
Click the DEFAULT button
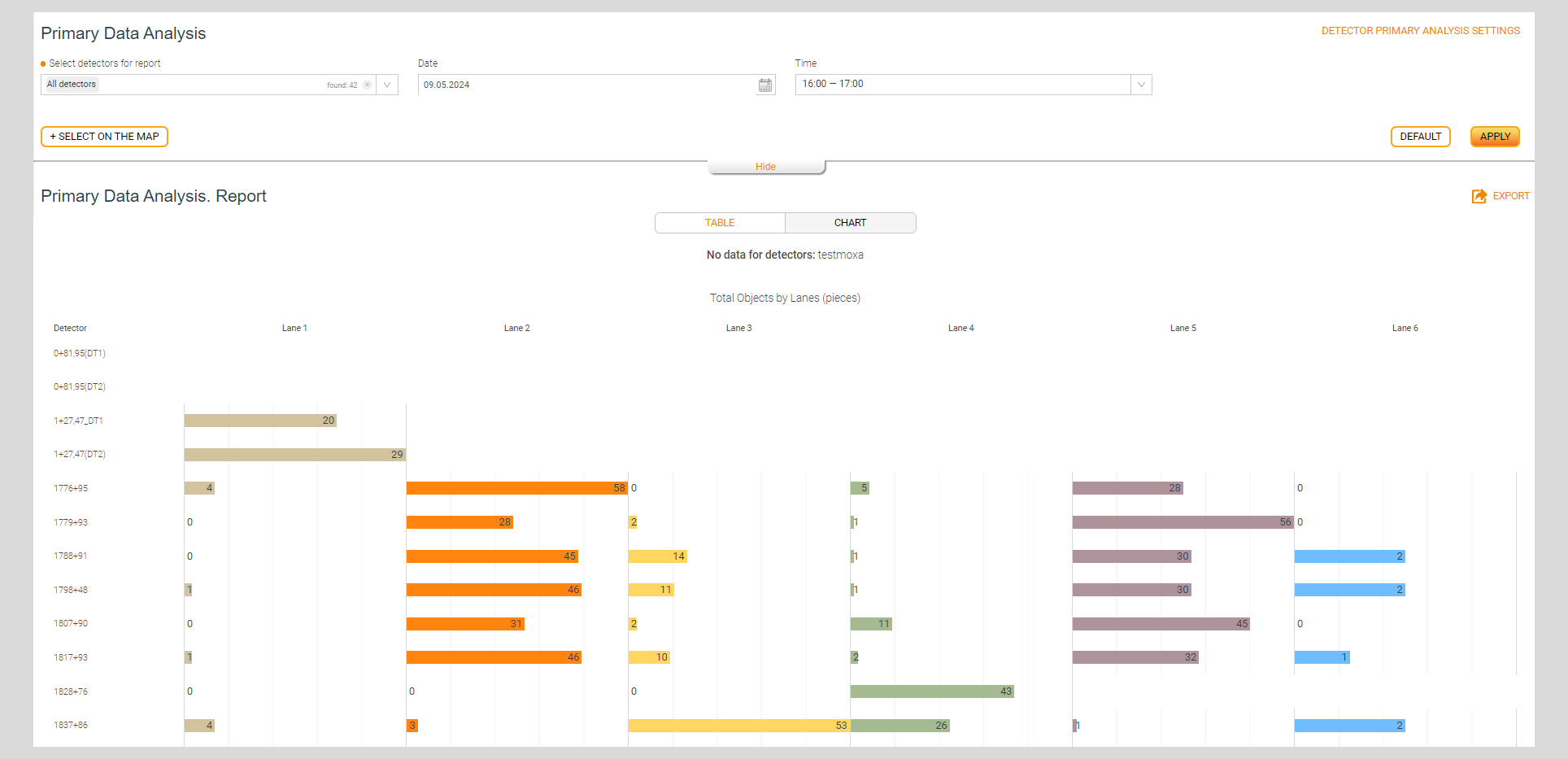(x=1421, y=137)
